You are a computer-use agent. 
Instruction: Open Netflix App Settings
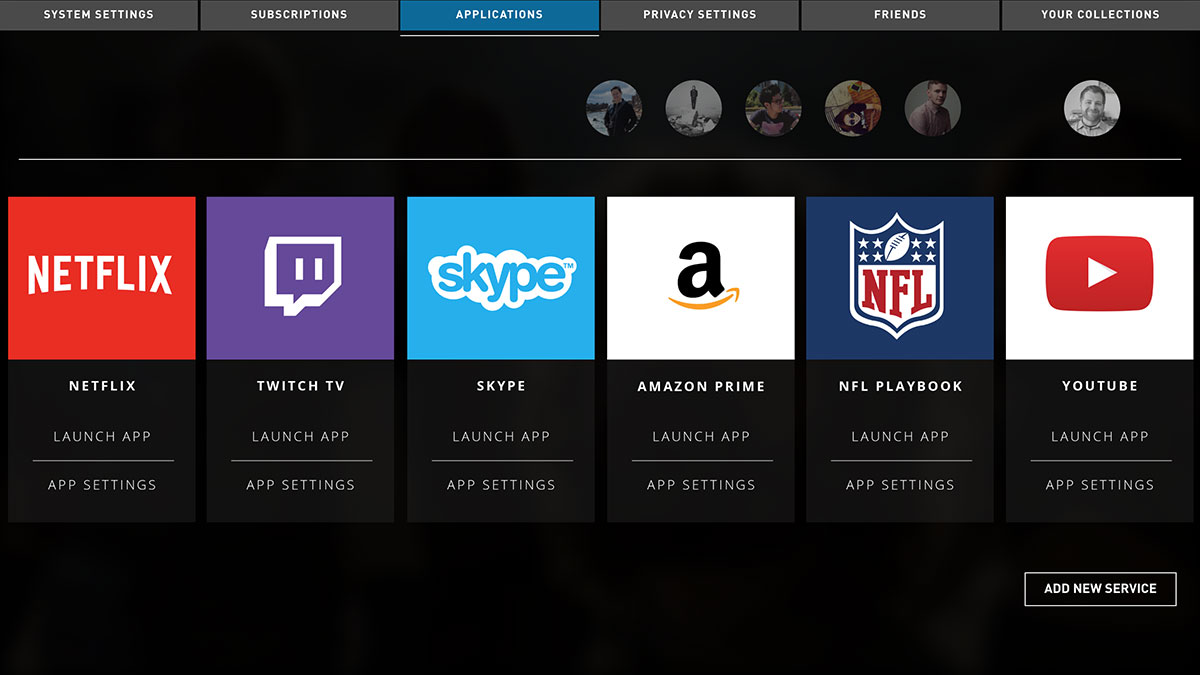point(102,485)
